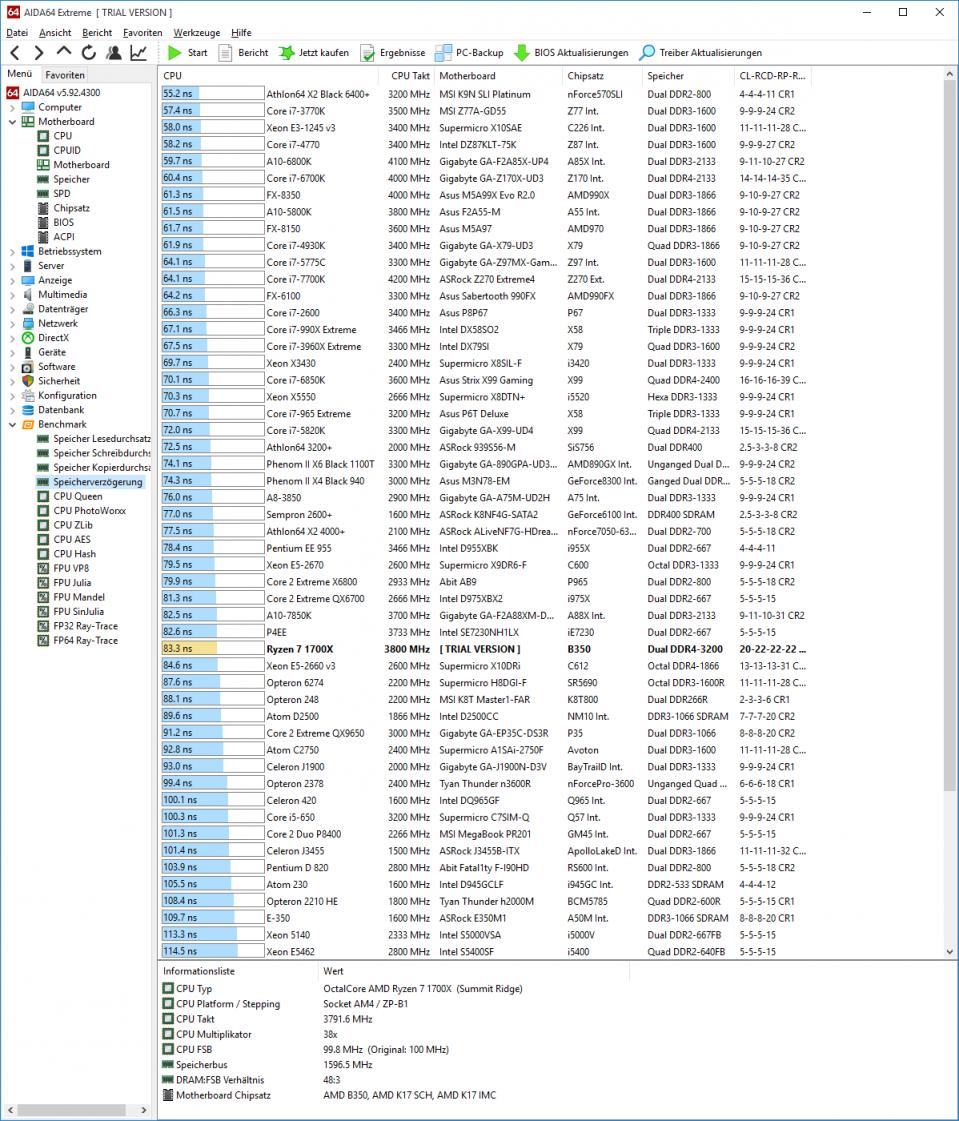Select the Ryzen 7 1700X result row

484,648
